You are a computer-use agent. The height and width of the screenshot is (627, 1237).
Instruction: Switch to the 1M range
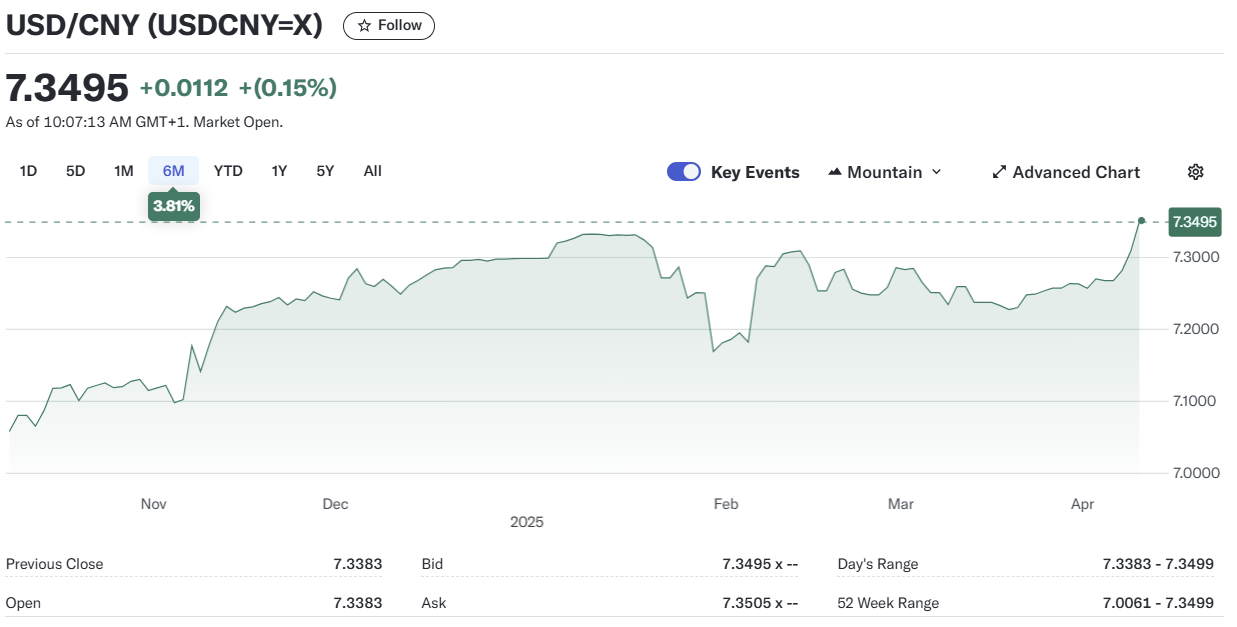[124, 171]
